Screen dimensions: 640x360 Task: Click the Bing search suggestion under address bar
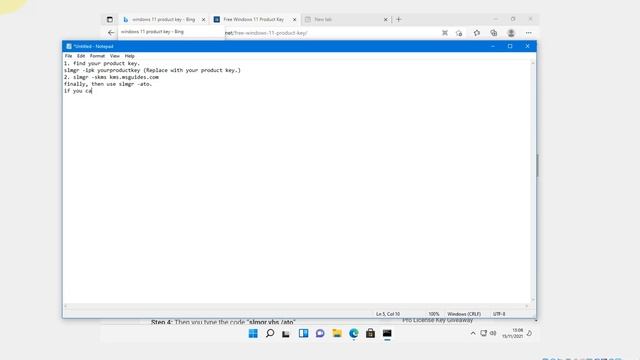click(171, 32)
